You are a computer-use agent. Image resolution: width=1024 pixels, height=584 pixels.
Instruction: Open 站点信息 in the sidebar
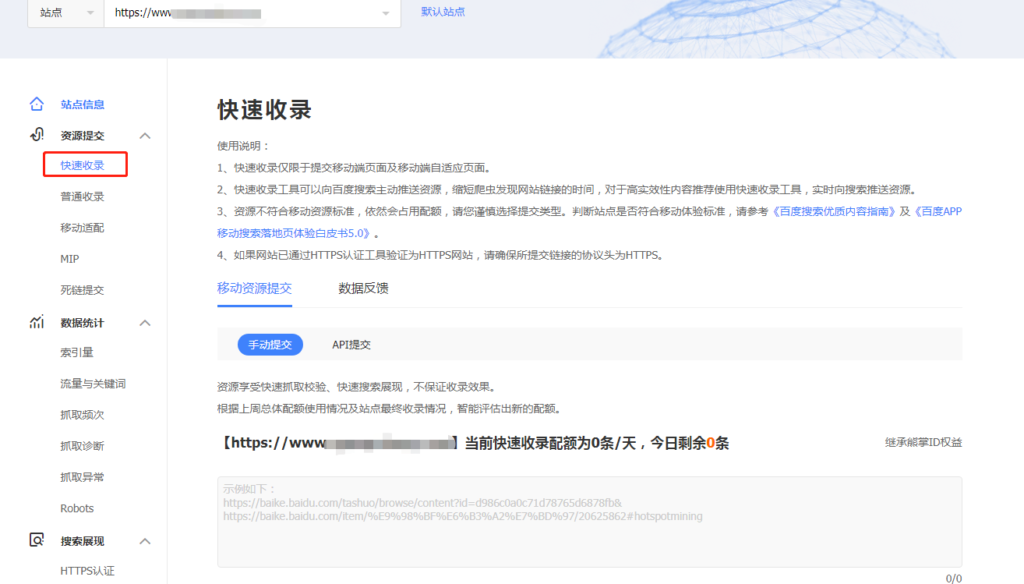click(x=82, y=105)
